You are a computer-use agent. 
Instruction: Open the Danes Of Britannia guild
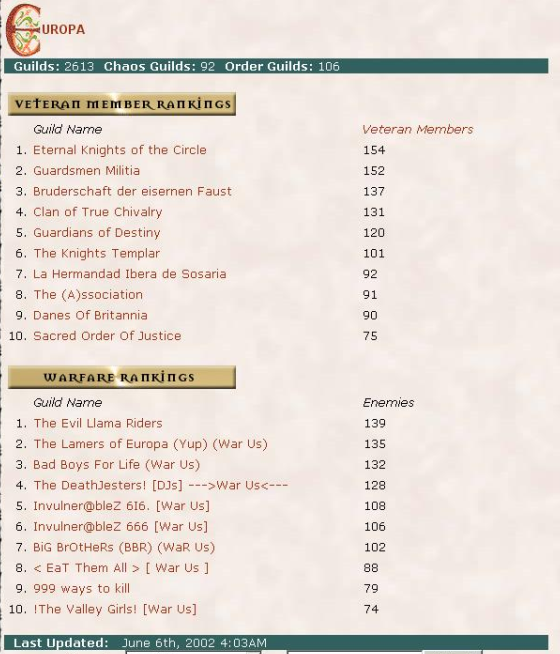pyautogui.click(x=90, y=315)
